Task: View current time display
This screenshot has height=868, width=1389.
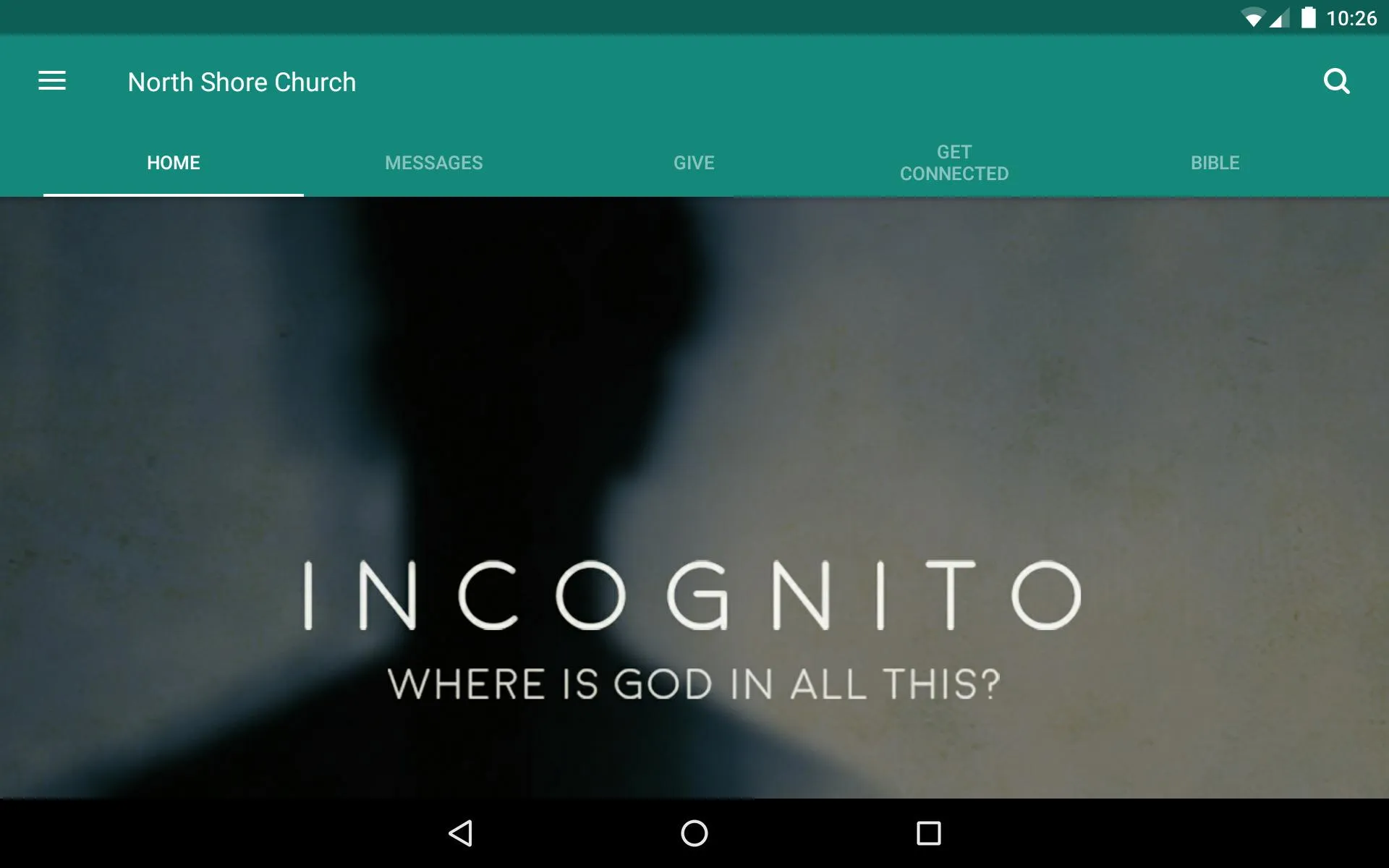Action: (1348, 17)
